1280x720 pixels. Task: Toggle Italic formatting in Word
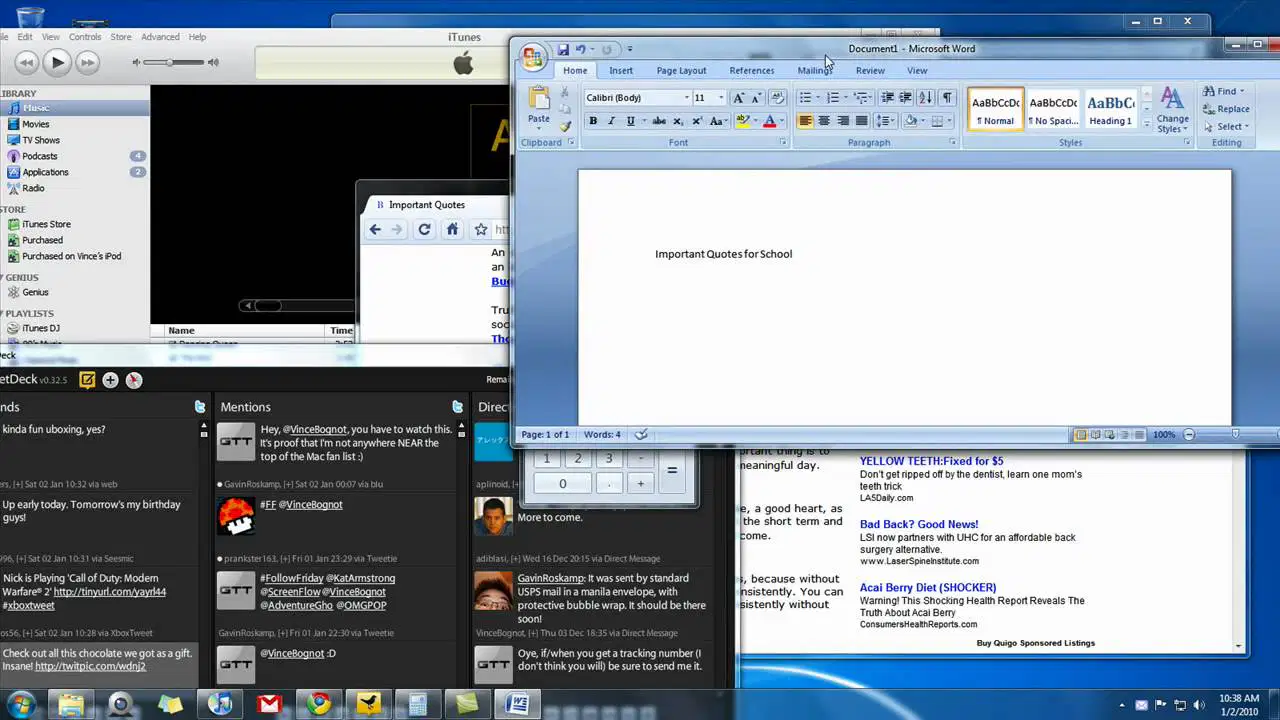(x=611, y=121)
